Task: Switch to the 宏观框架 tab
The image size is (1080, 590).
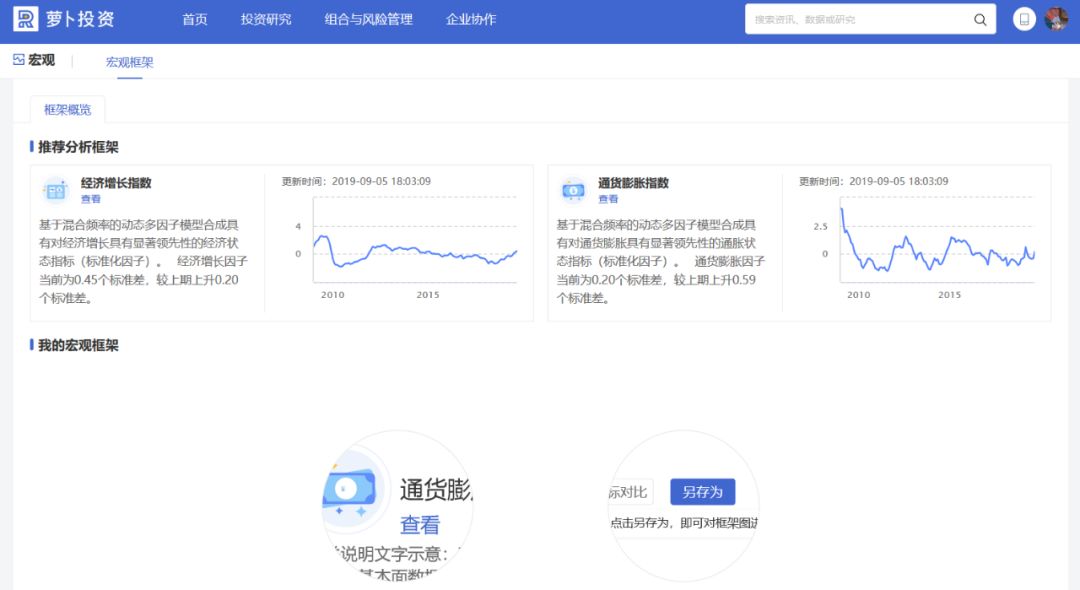Action: click(x=130, y=62)
